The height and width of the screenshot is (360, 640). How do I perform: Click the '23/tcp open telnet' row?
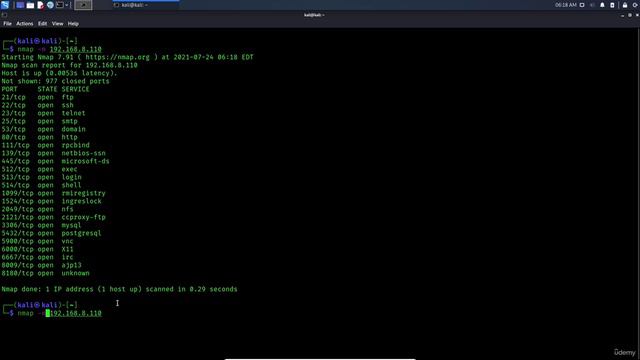click(43, 113)
